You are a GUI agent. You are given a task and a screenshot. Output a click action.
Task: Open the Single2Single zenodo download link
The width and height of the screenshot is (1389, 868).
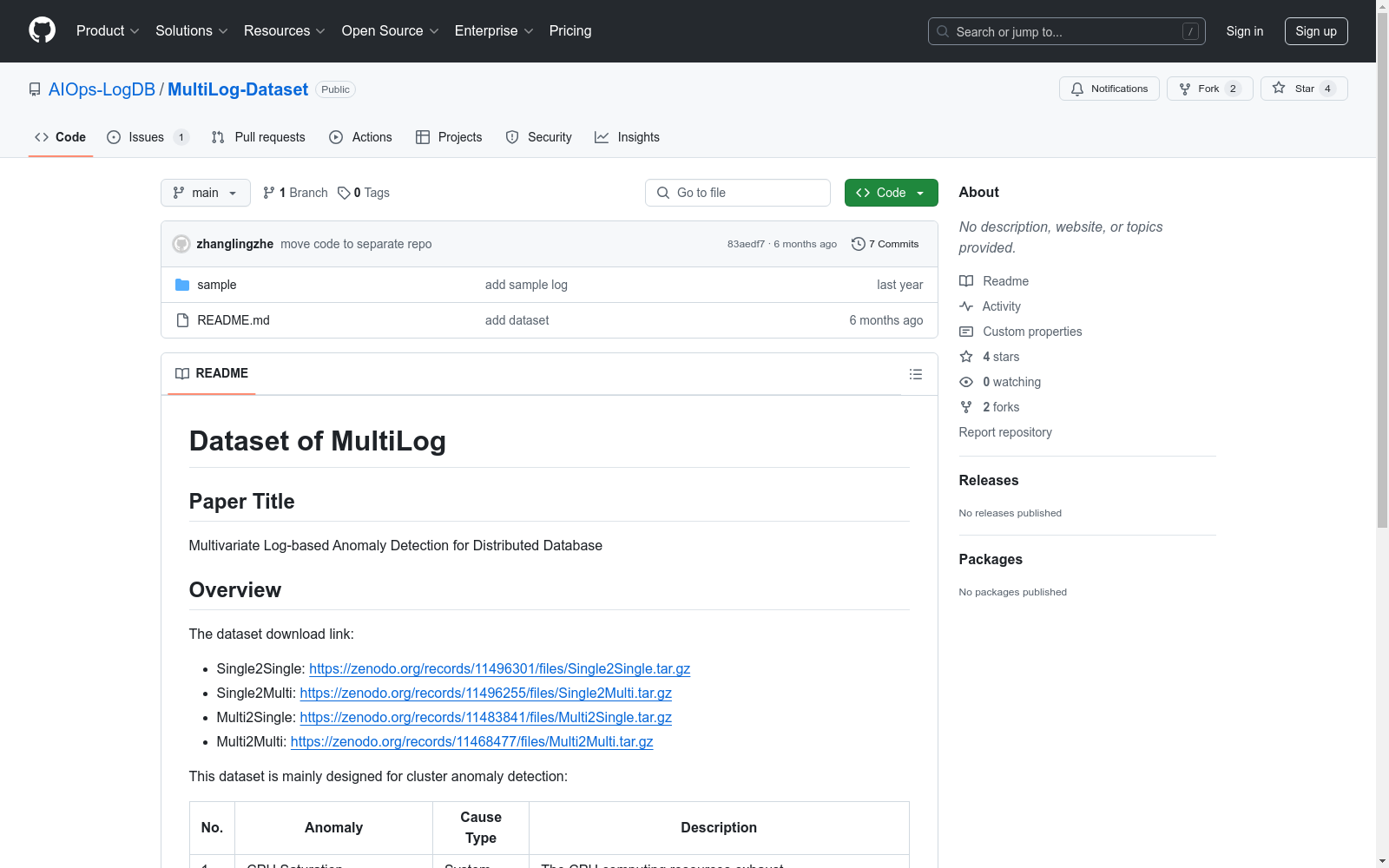[x=498, y=668]
